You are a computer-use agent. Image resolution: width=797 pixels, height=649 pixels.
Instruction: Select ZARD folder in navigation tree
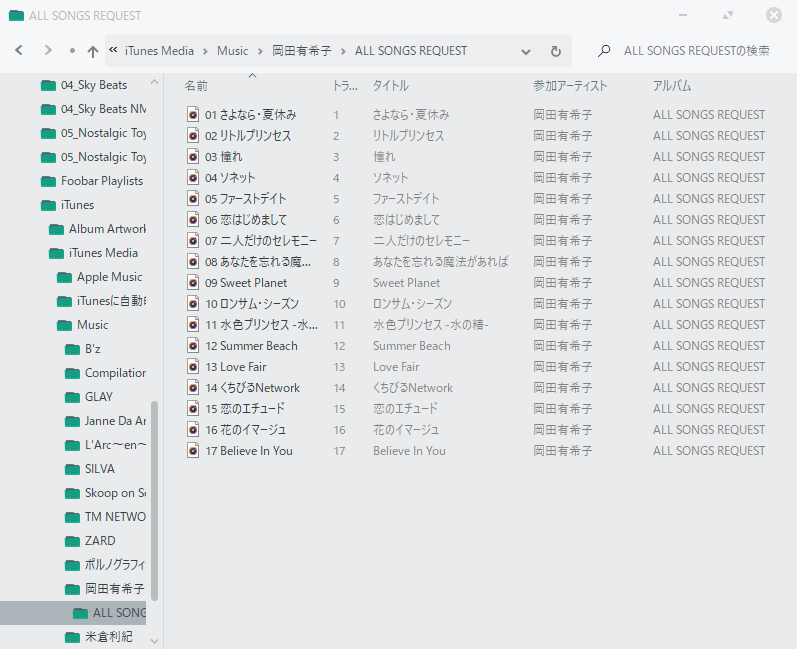click(100, 541)
